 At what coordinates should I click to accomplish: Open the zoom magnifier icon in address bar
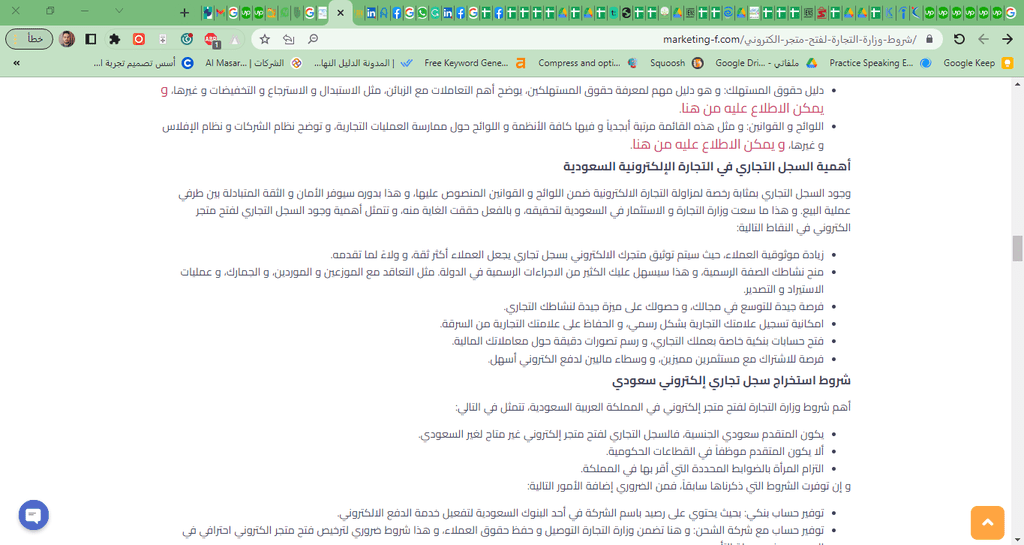point(313,39)
